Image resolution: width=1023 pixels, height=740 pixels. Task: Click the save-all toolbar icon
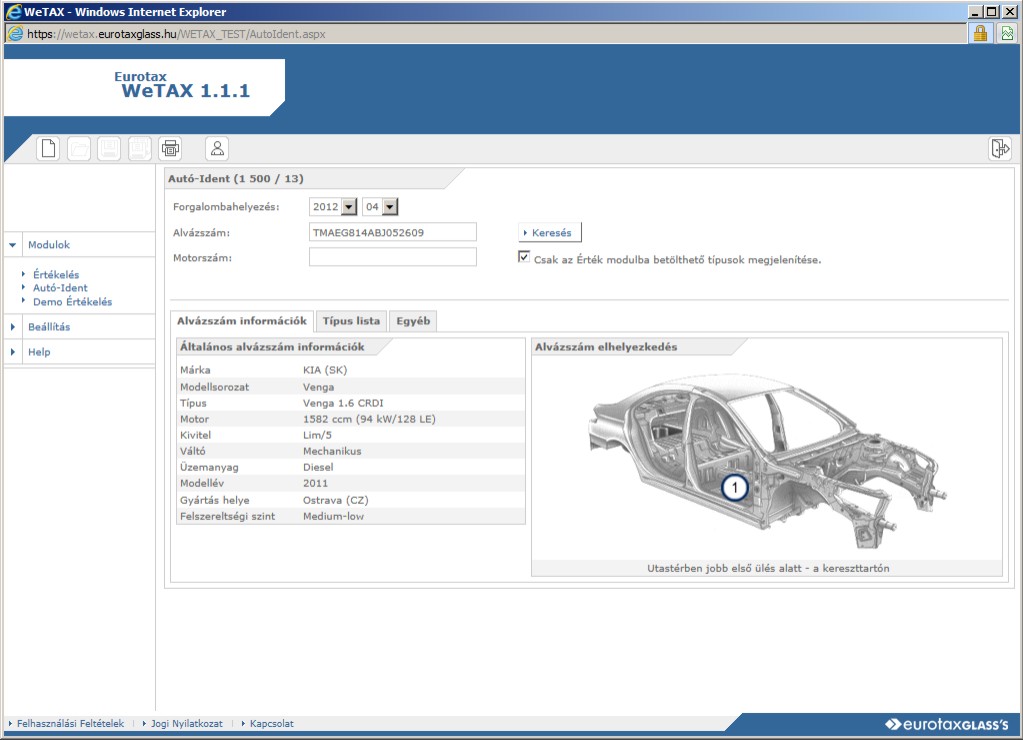click(140, 149)
